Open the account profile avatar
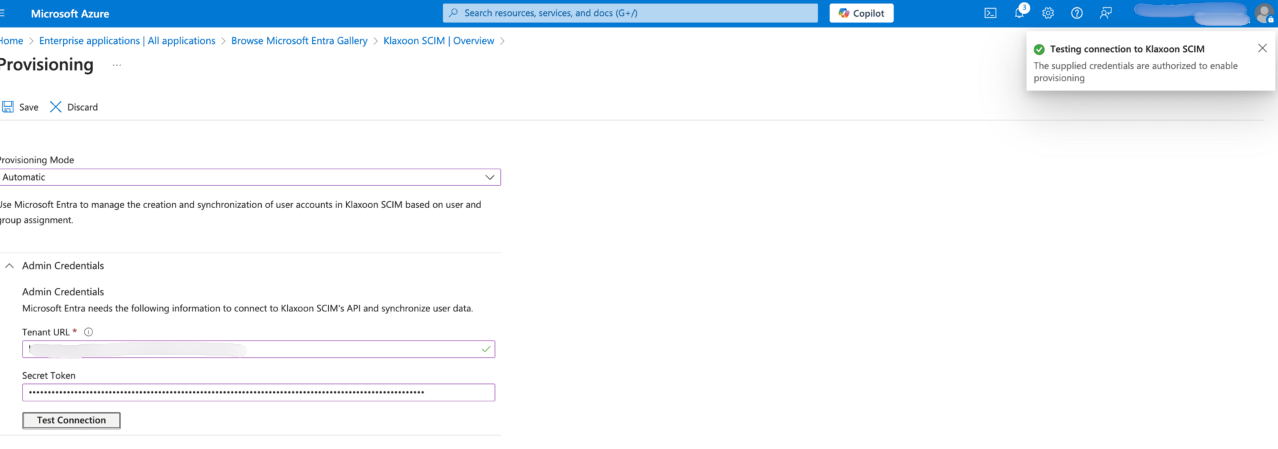The image size is (1278, 449). click(1263, 13)
